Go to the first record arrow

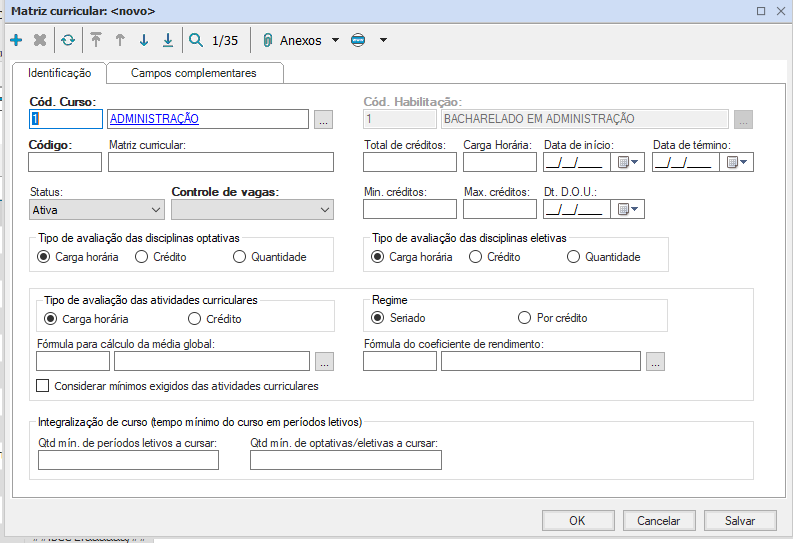tap(96, 41)
